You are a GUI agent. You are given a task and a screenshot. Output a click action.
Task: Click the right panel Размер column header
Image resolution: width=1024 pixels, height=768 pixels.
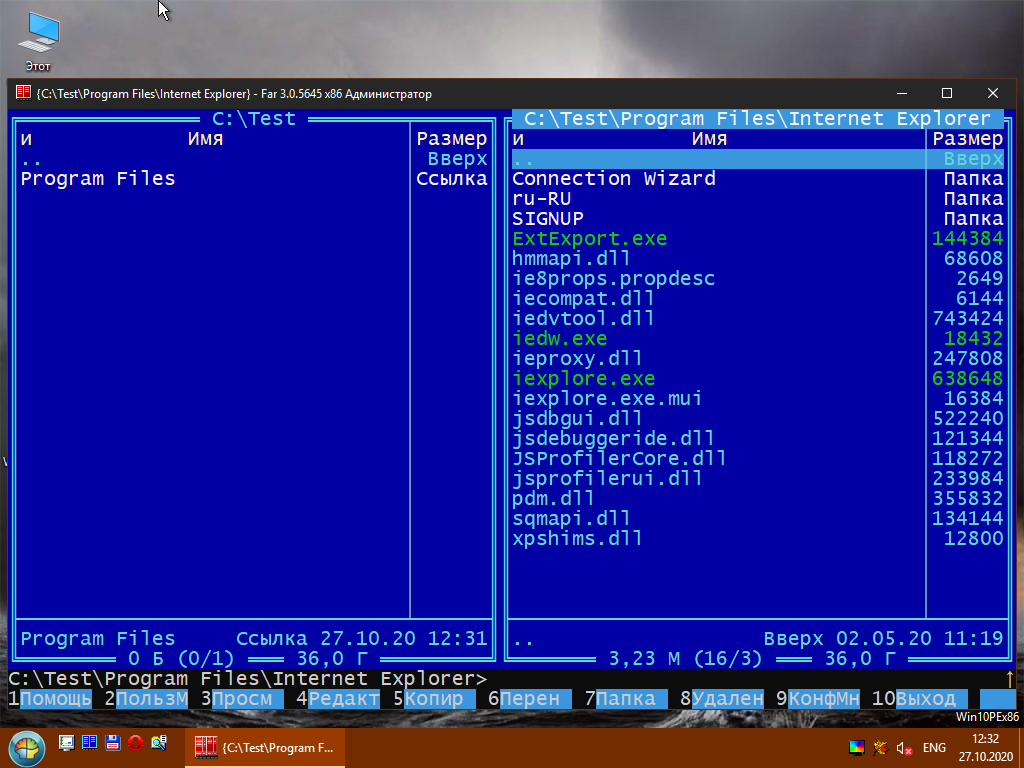coord(968,139)
